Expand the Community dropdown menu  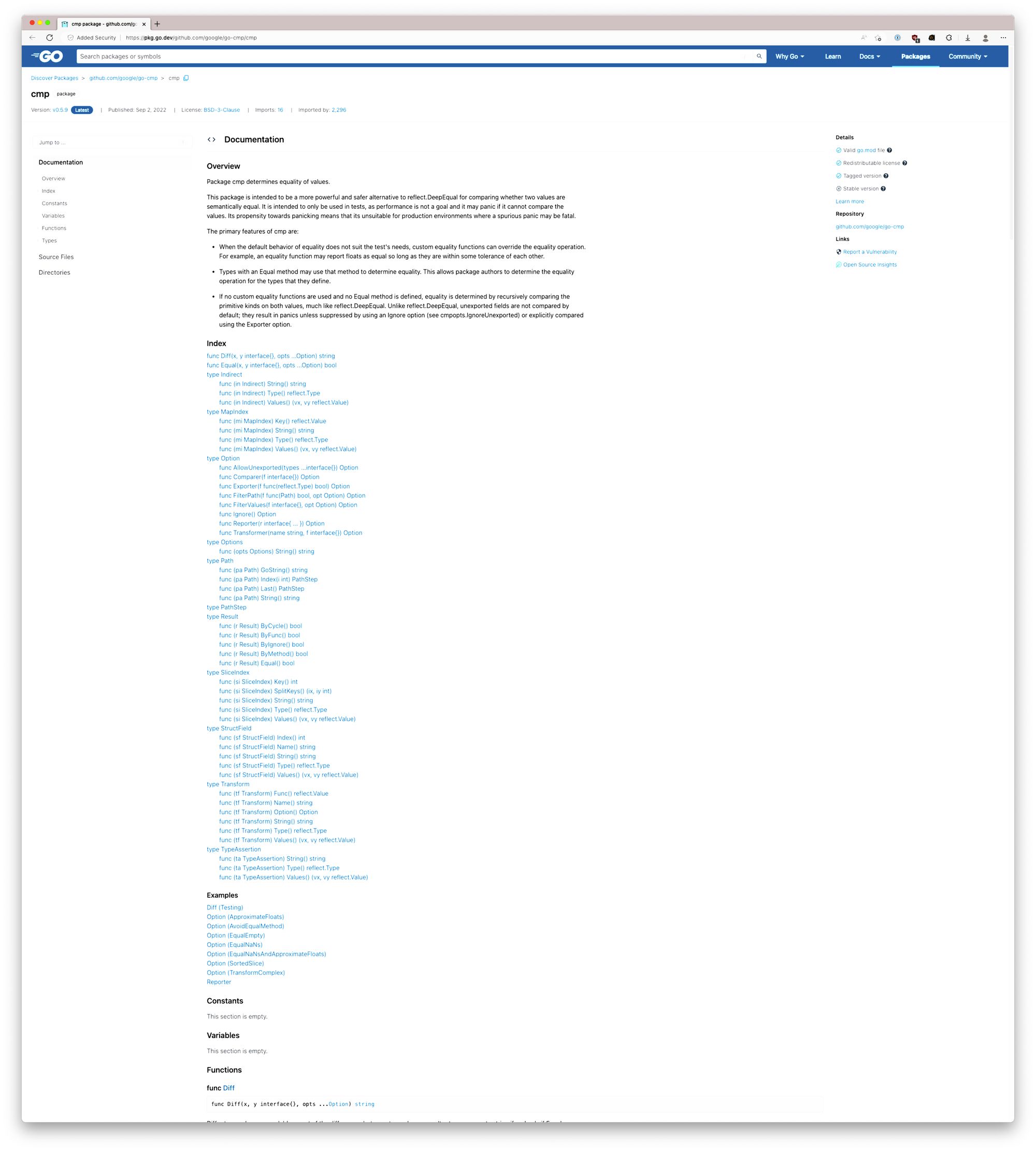968,56
